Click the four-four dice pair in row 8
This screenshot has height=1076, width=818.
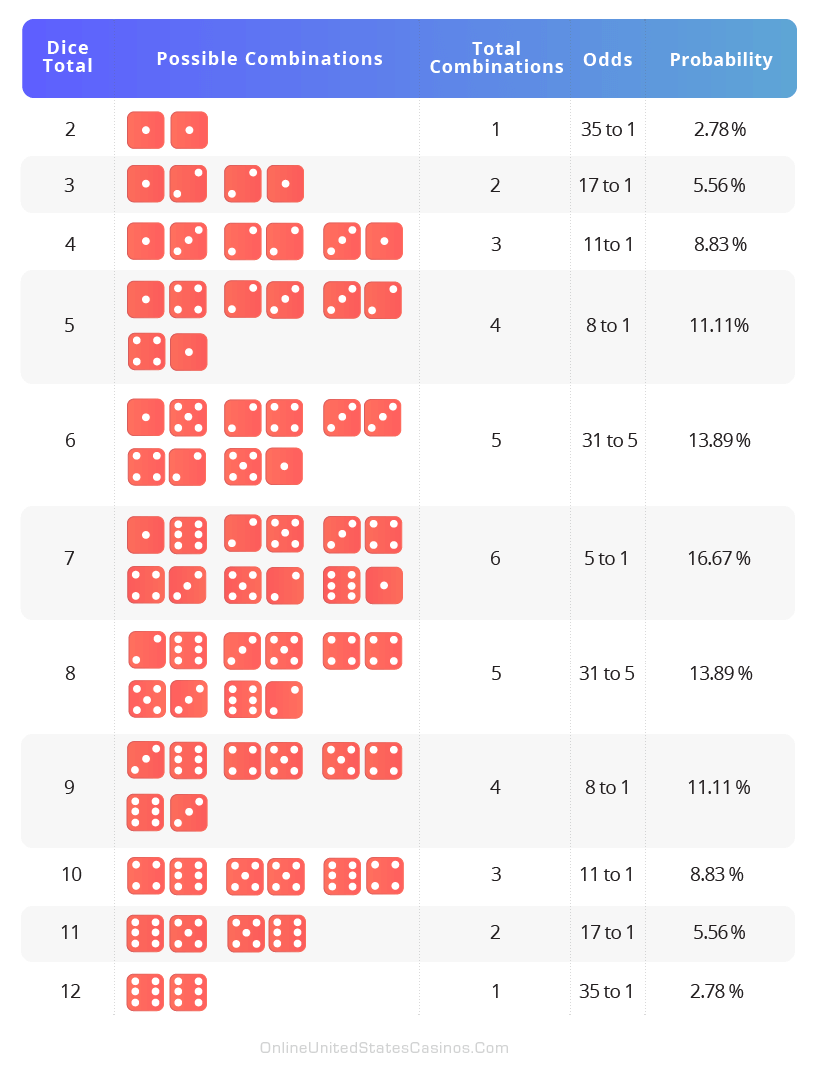click(363, 651)
